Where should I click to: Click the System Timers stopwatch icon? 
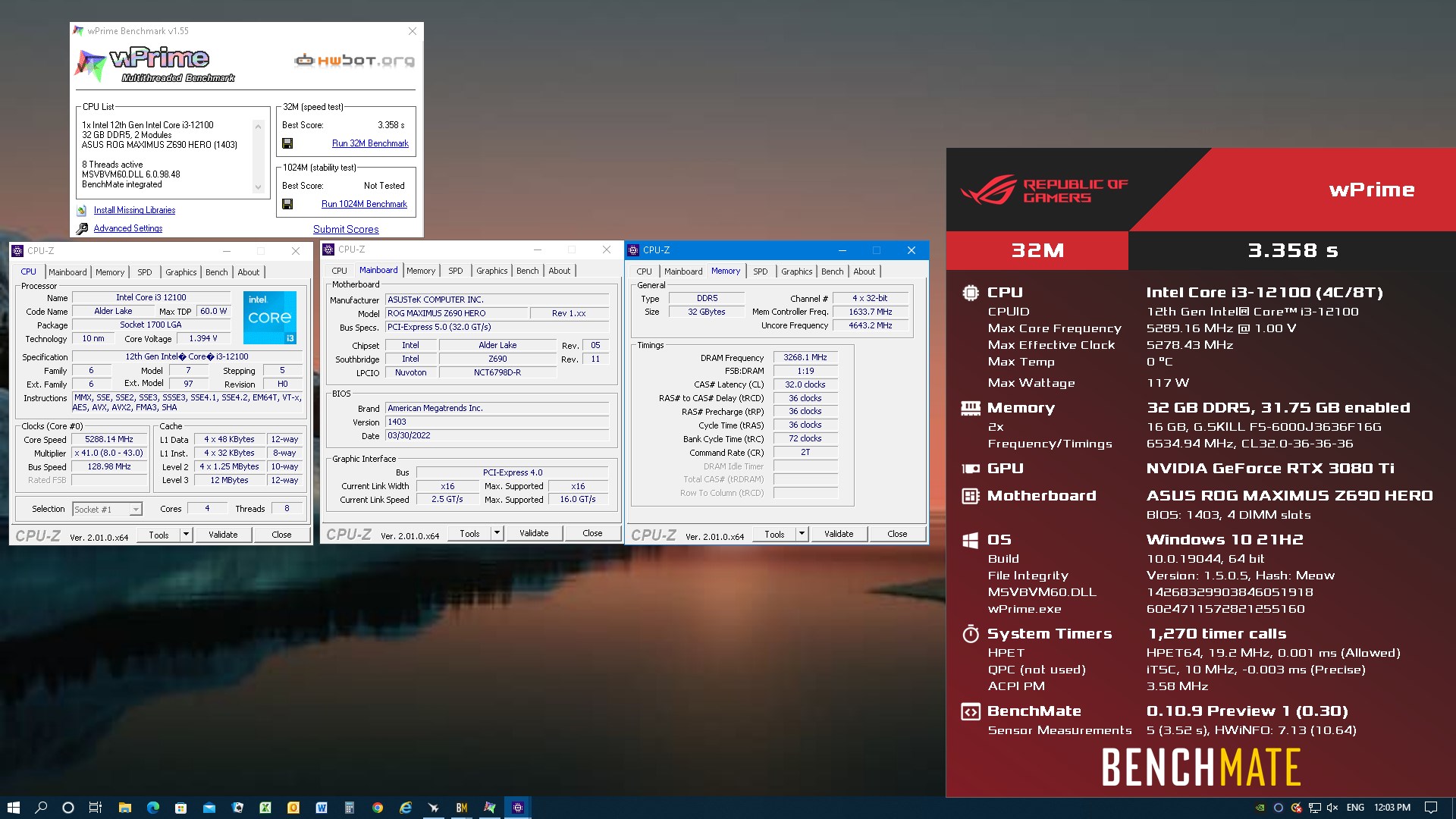coord(970,634)
